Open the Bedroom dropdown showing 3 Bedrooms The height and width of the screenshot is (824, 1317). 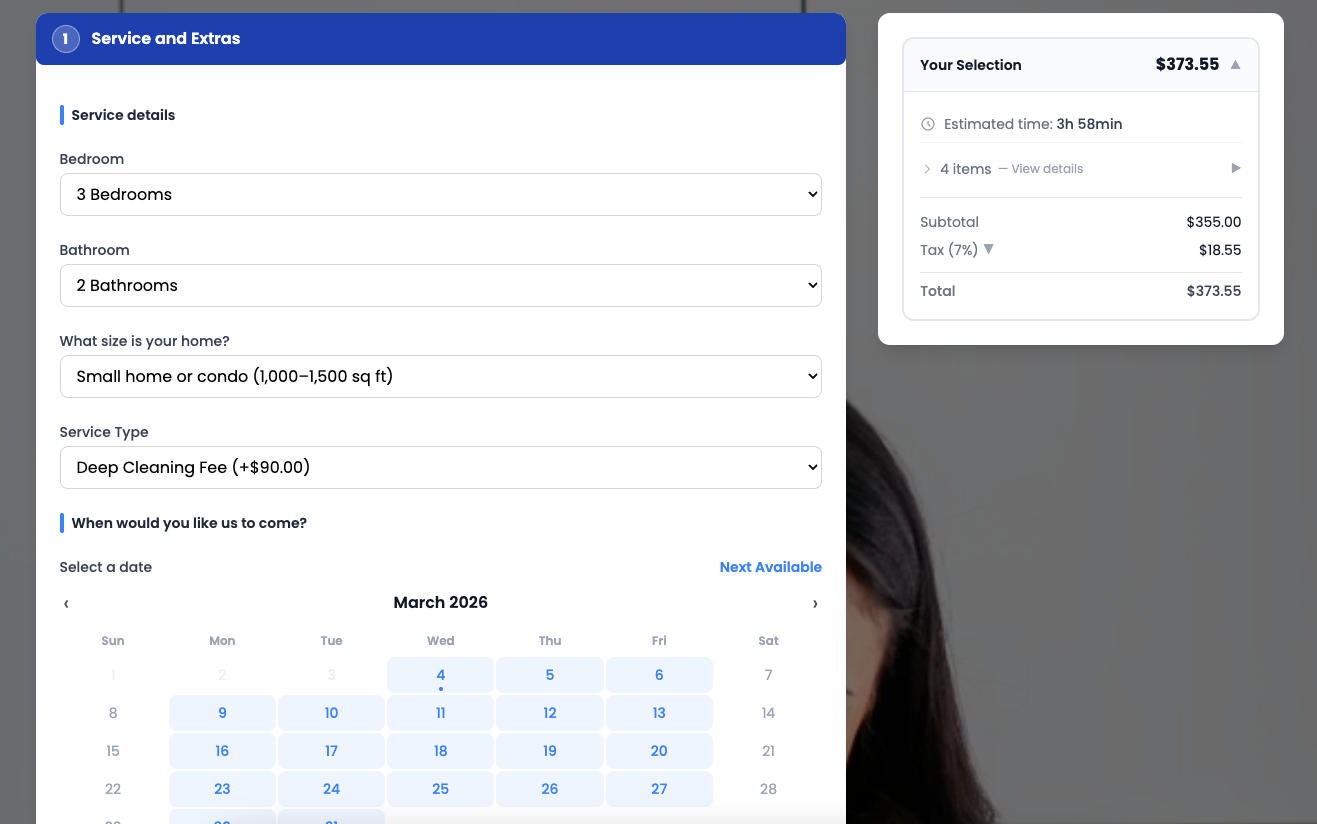point(440,194)
